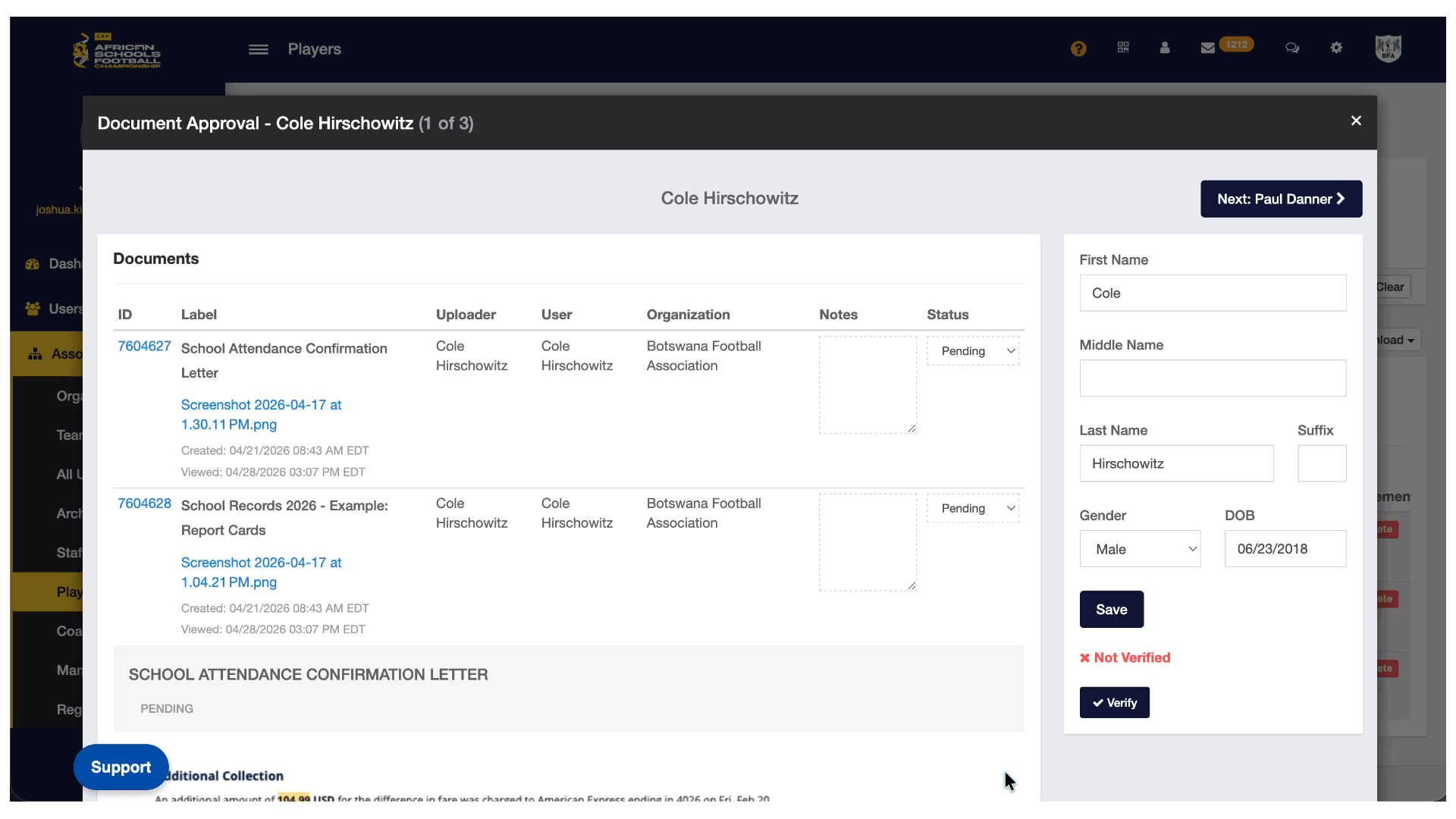Close the Document Approval dialog
This screenshot has height=819, width=1456.
[1356, 121]
